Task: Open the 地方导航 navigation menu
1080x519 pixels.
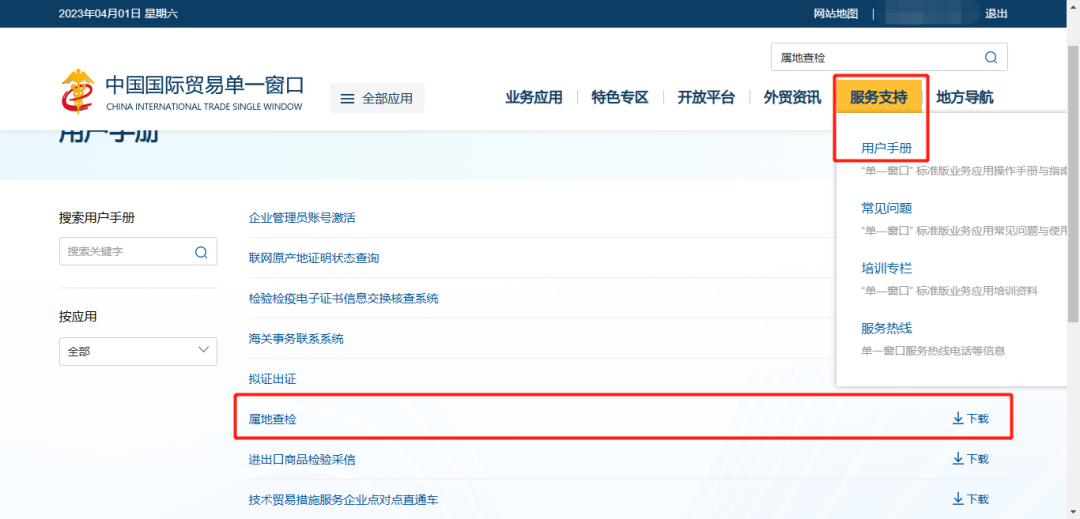Action: [x=964, y=97]
